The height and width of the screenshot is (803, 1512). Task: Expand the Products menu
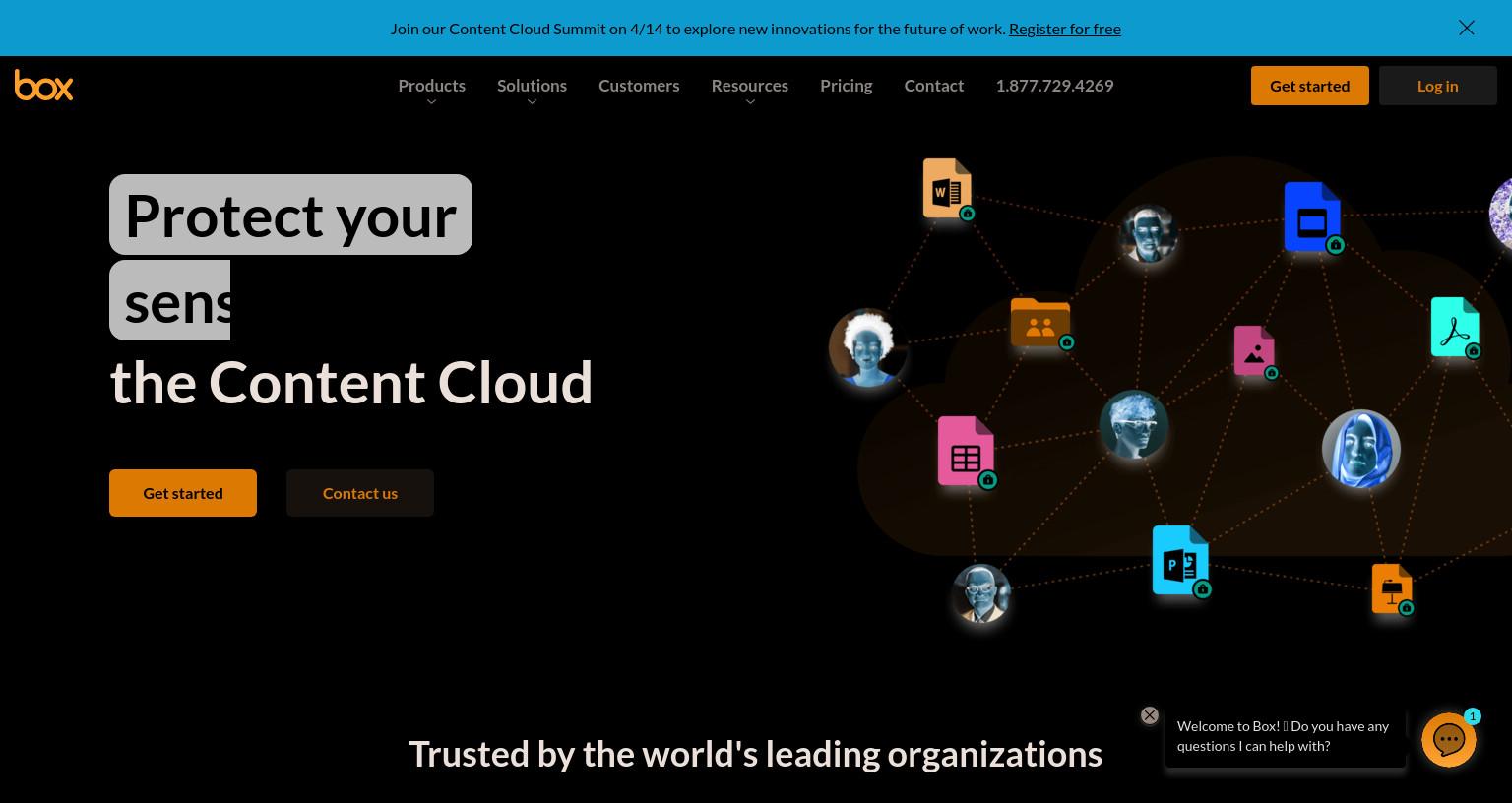(x=431, y=86)
